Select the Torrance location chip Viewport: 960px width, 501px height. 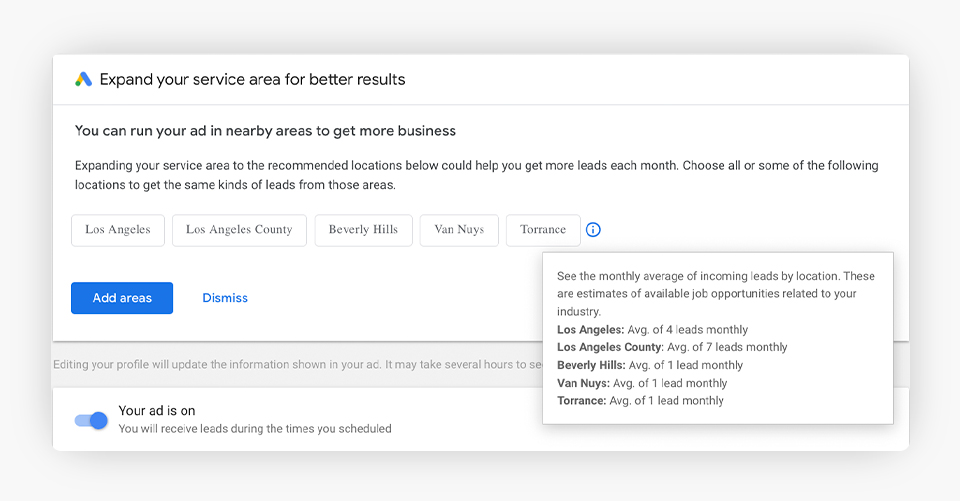(x=543, y=230)
